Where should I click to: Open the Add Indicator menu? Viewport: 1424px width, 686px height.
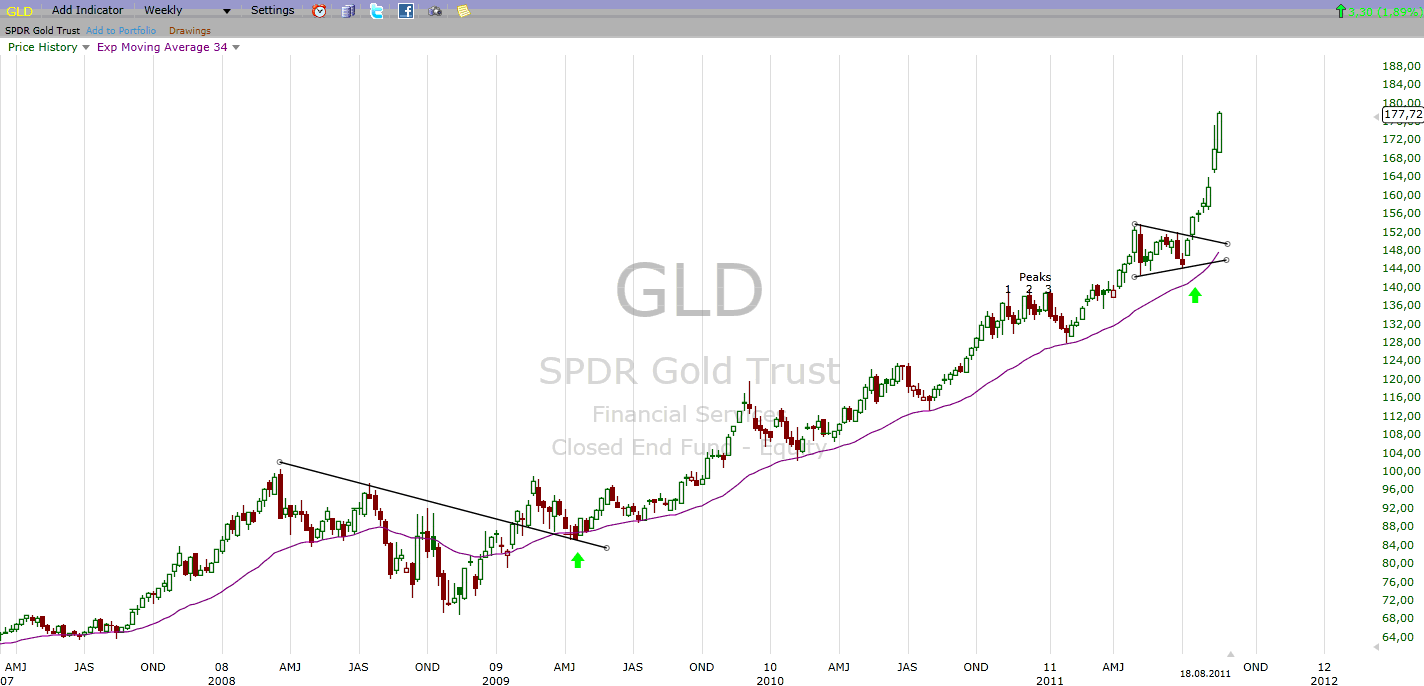(x=87, y=11)
